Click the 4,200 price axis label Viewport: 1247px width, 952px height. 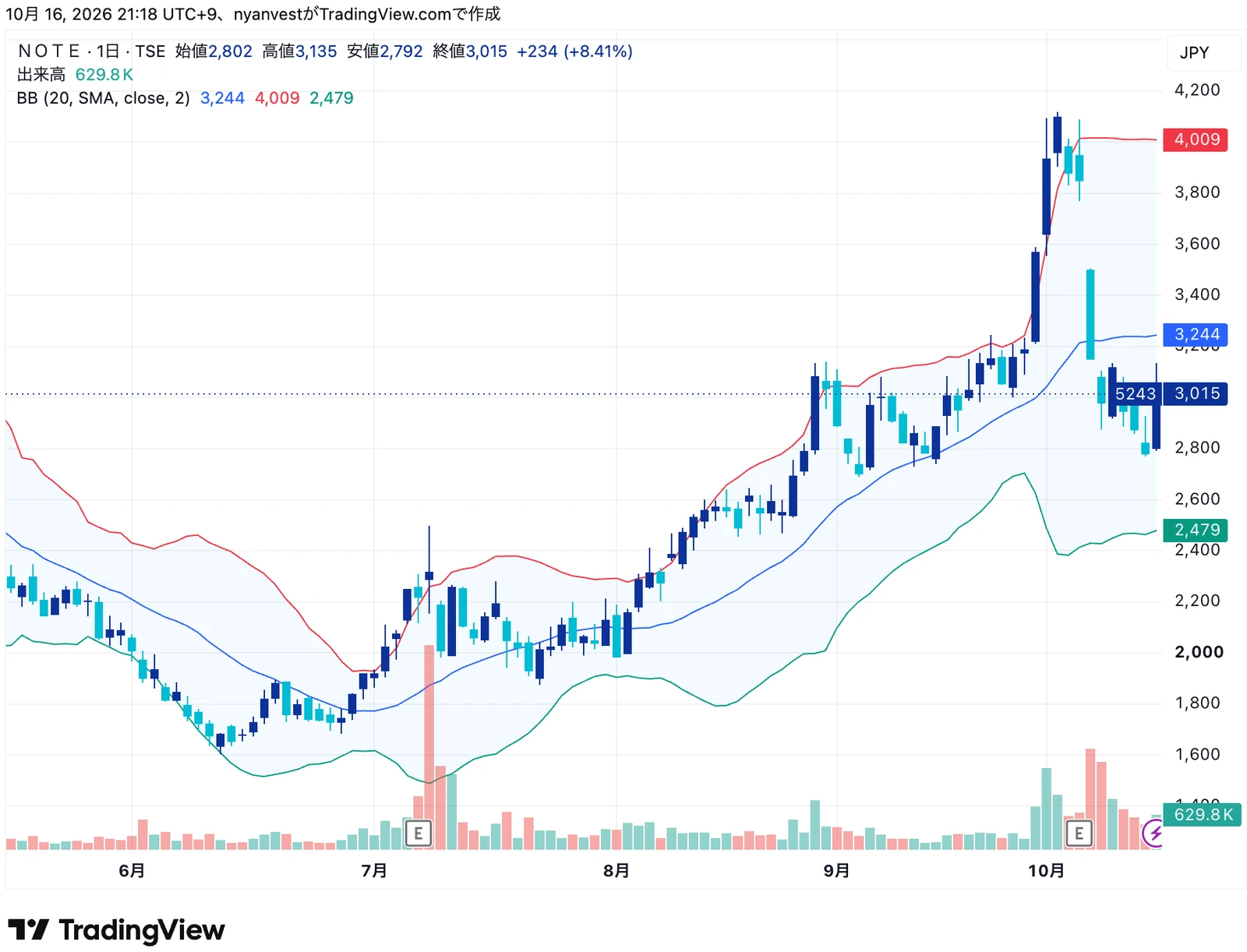1197,90
